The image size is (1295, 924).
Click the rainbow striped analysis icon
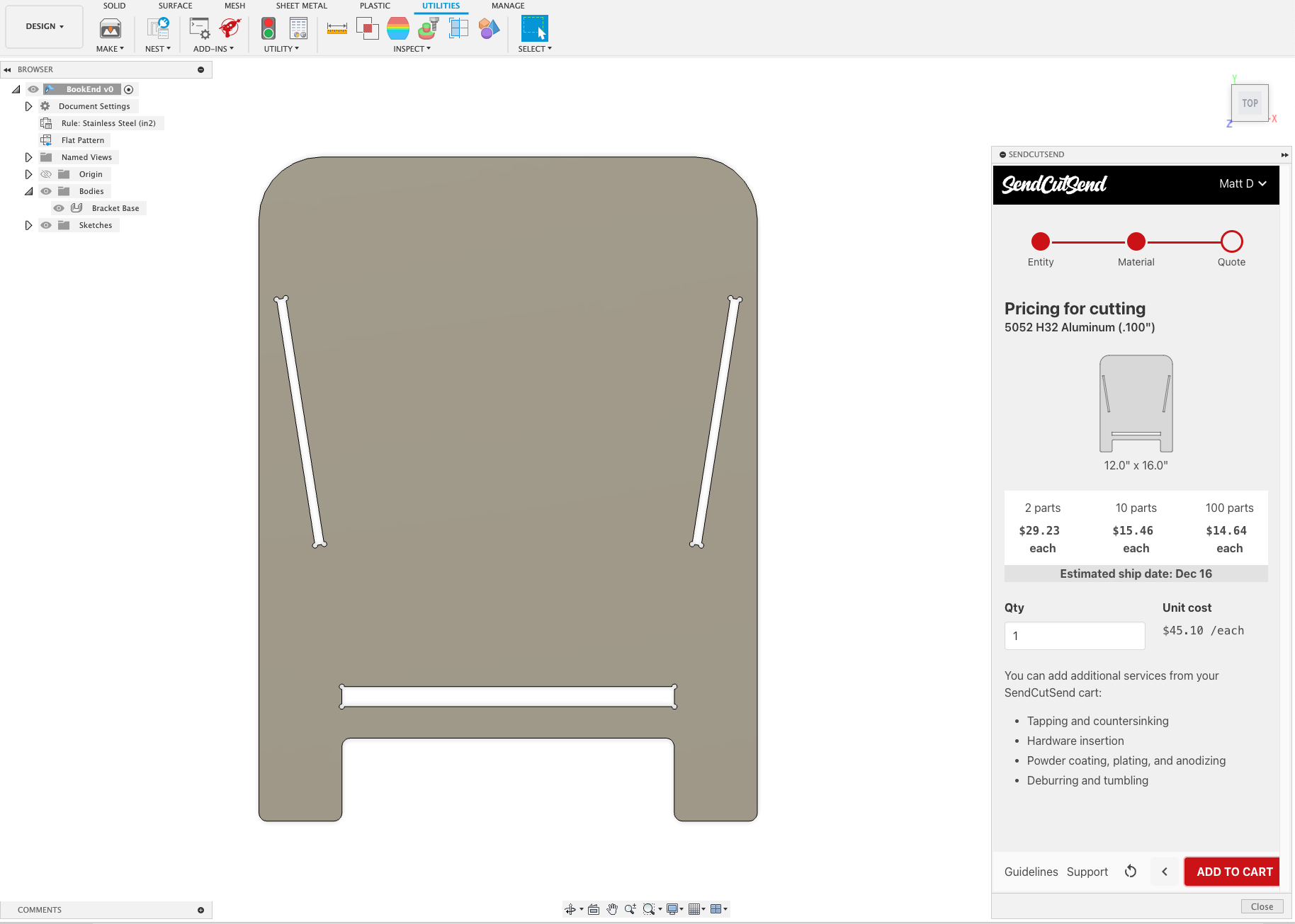pos(398,28)
